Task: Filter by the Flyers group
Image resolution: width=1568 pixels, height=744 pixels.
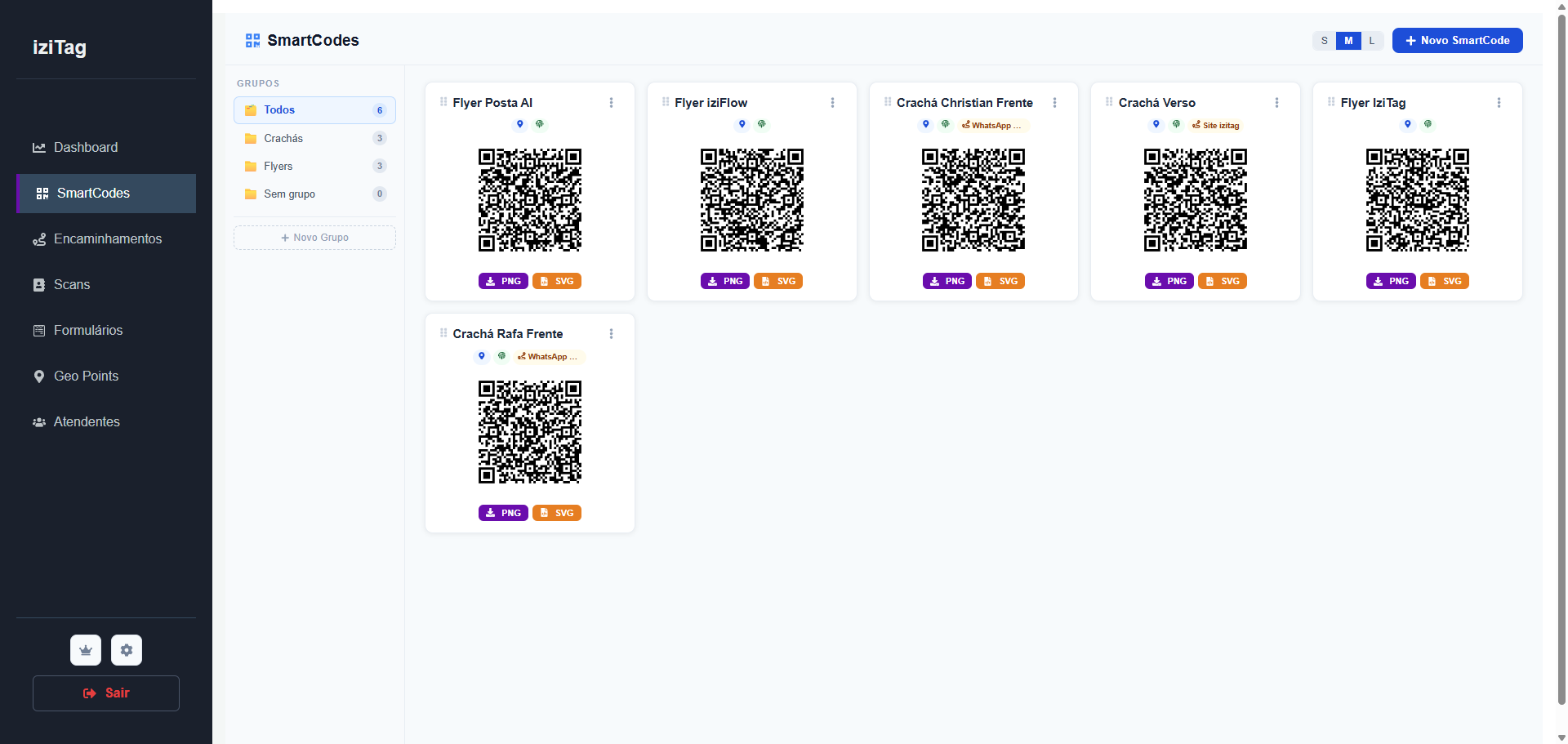Action: pos(314,166)
